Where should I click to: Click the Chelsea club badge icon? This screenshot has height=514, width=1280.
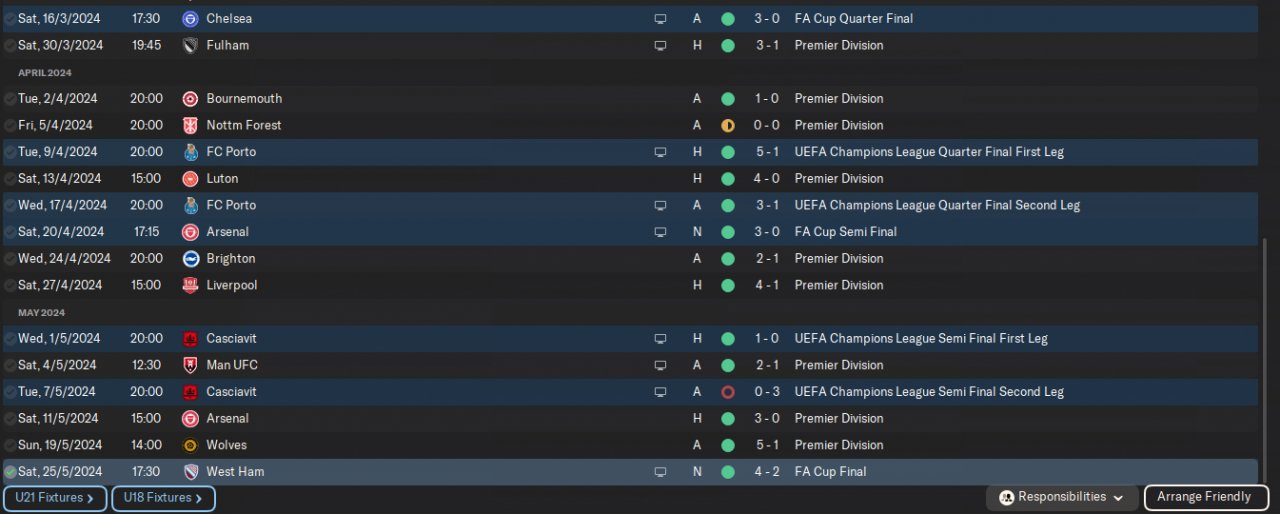190,19
